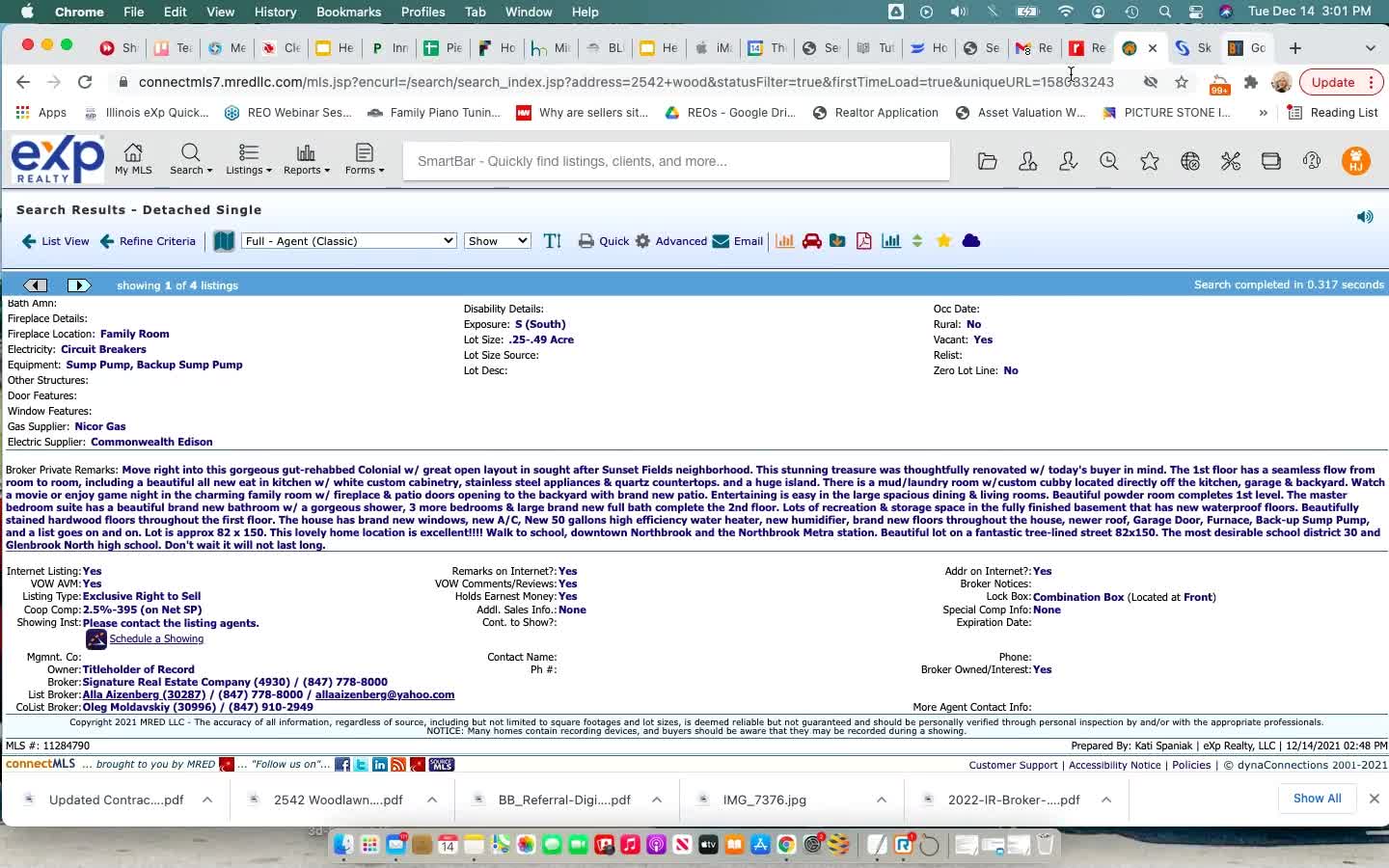Open My MLS home icon
Viewport: 1389px width, 868px height.
pyautogui.click(x=133, y=159)
